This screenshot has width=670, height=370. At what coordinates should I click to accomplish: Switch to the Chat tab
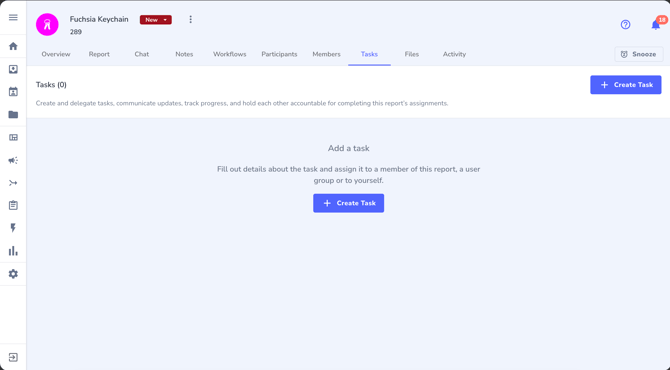(142, 54)
